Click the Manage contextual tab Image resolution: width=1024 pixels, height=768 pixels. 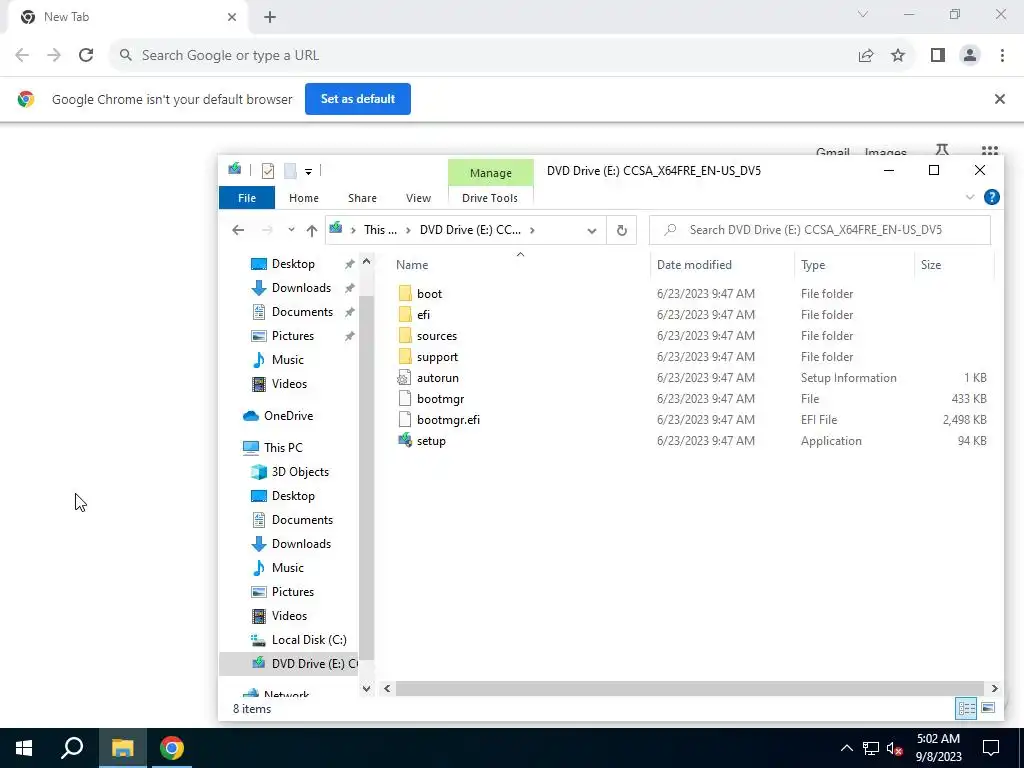point(490,173)
